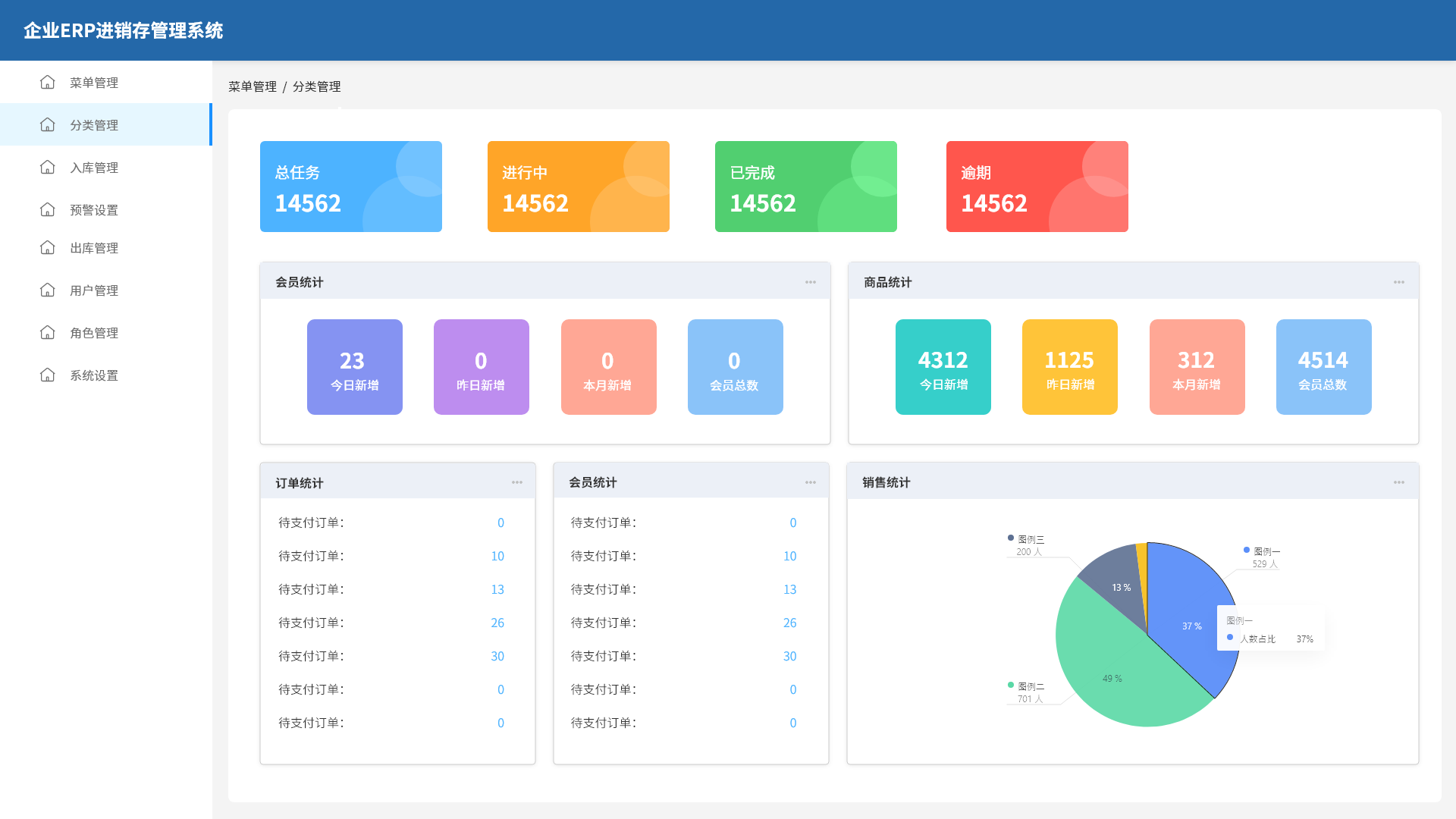Open the more-options dots in the lower 会员统计 panel
1456x819 pixels.
point(811,482)
